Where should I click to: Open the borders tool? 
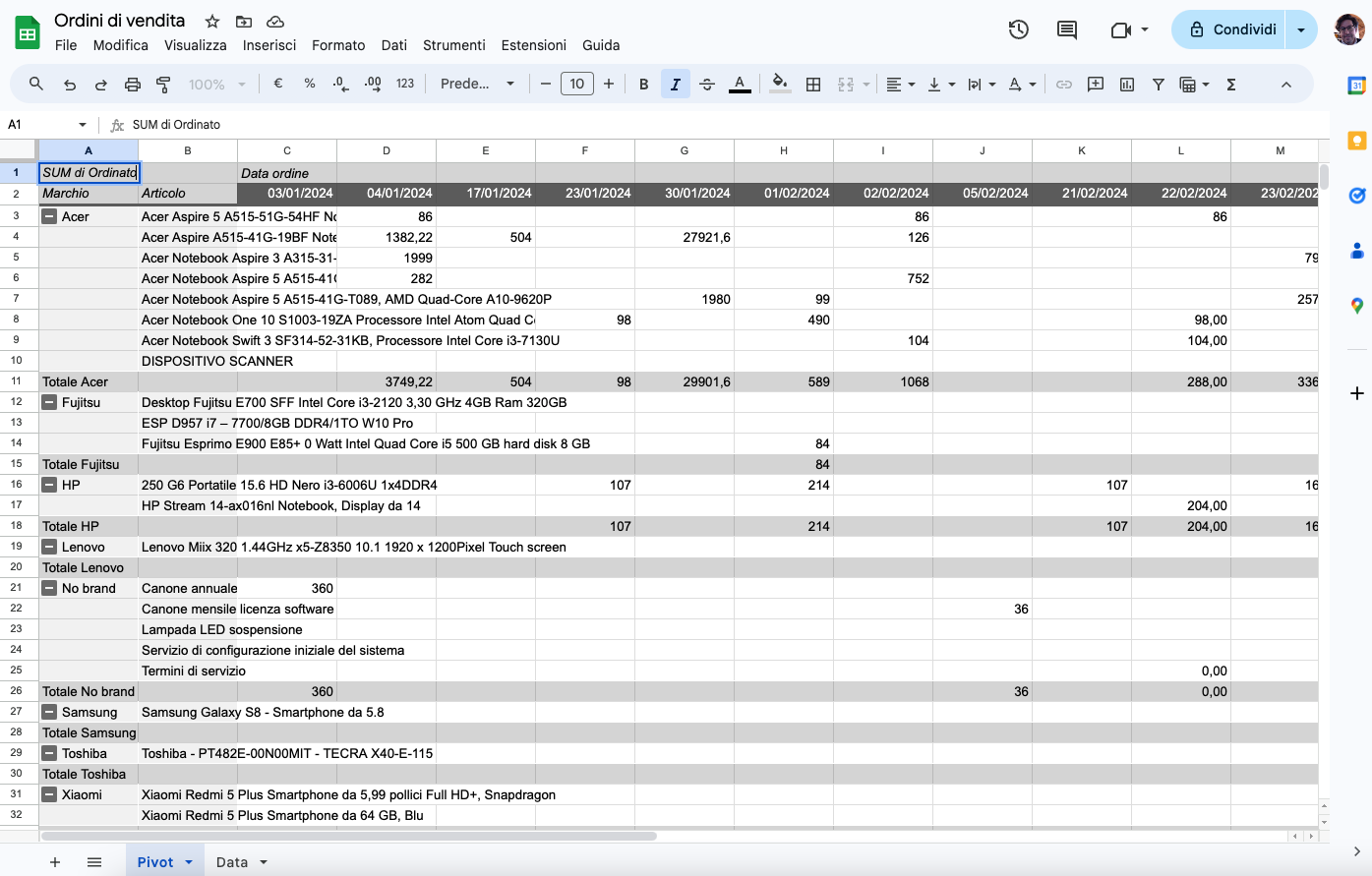pyautogui.click(x=813, y=85)
